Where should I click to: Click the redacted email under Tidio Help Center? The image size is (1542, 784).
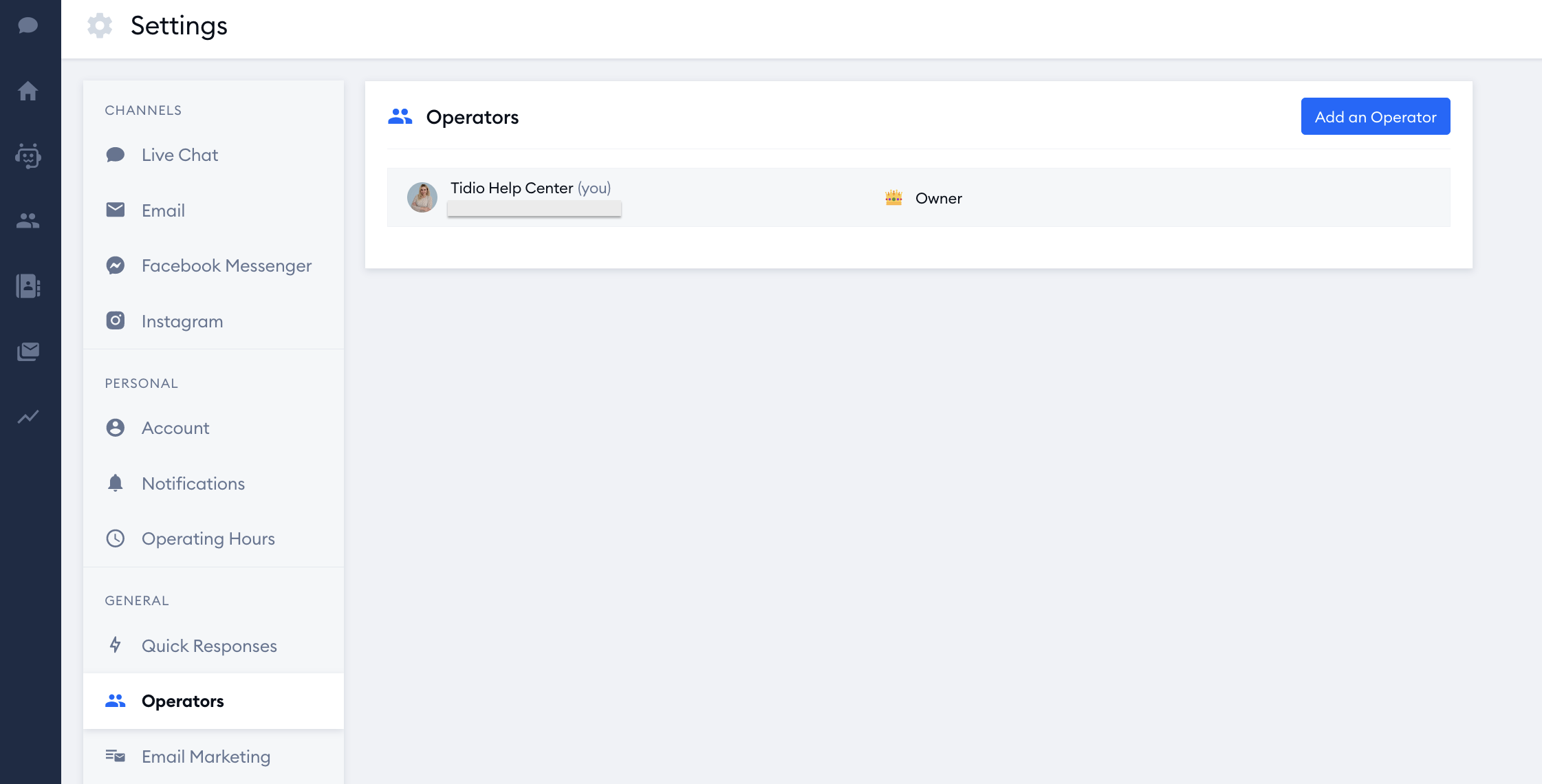click(534, 208)
